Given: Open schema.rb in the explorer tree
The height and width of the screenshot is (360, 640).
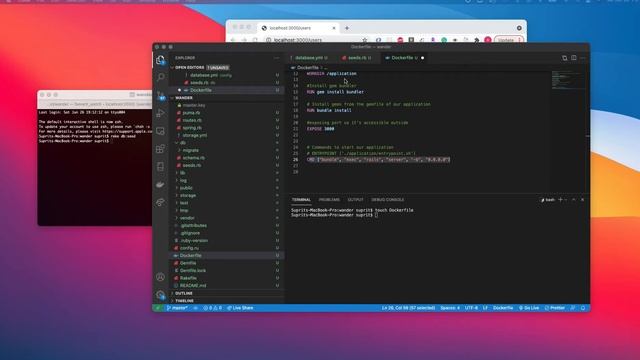Looking at the screenshot, I should [x=227, y=158].
